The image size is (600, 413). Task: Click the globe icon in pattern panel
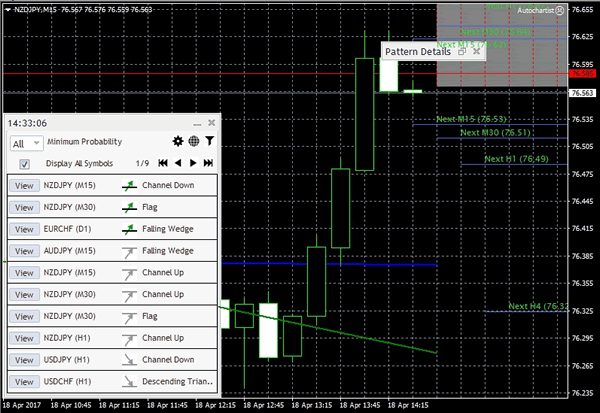pyautogui.click(x=194, y=142)
